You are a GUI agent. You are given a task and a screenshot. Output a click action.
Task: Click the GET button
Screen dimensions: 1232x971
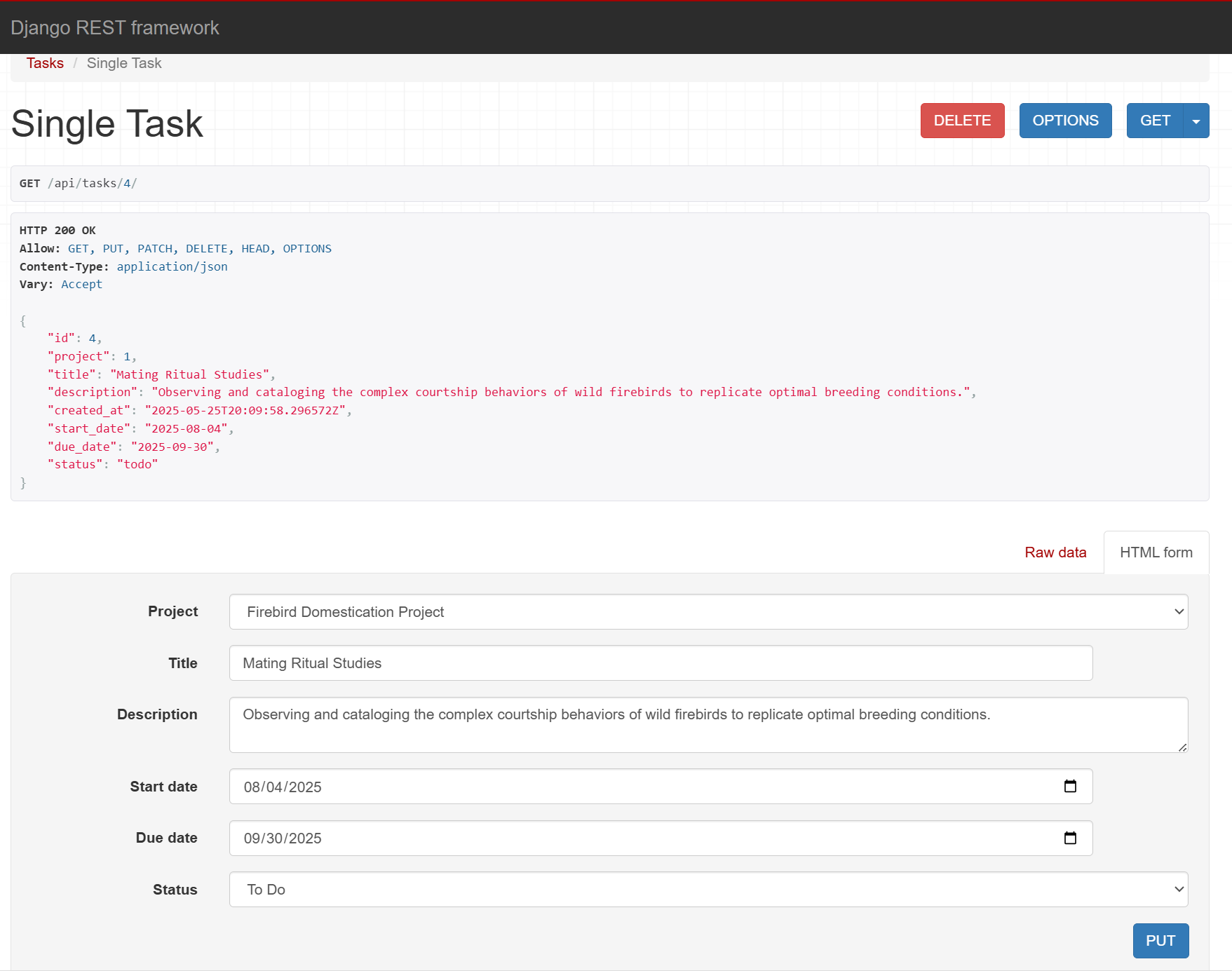point(1154,121)
